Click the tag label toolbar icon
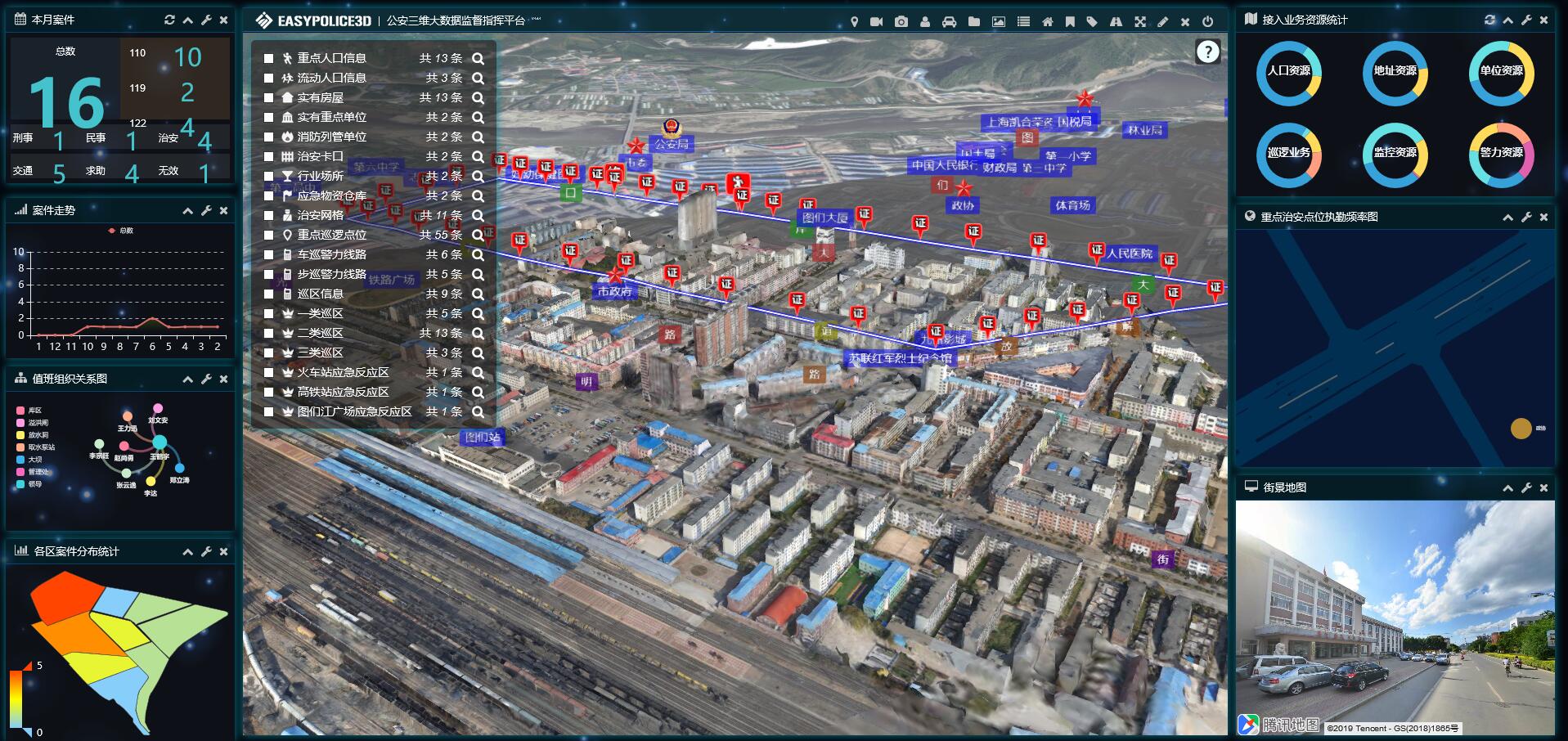The image size is (1568, 741). pyautogui.click(x=1092, y=22)
